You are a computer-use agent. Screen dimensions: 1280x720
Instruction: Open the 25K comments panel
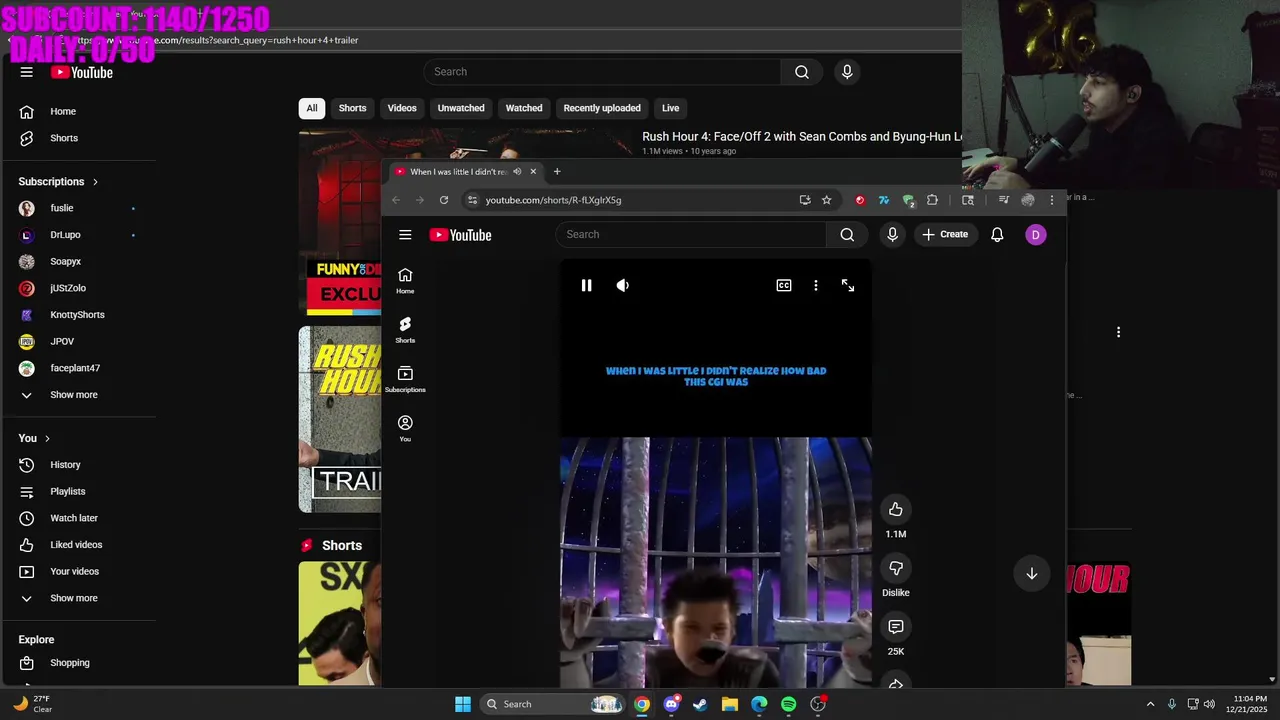[896, 627]
